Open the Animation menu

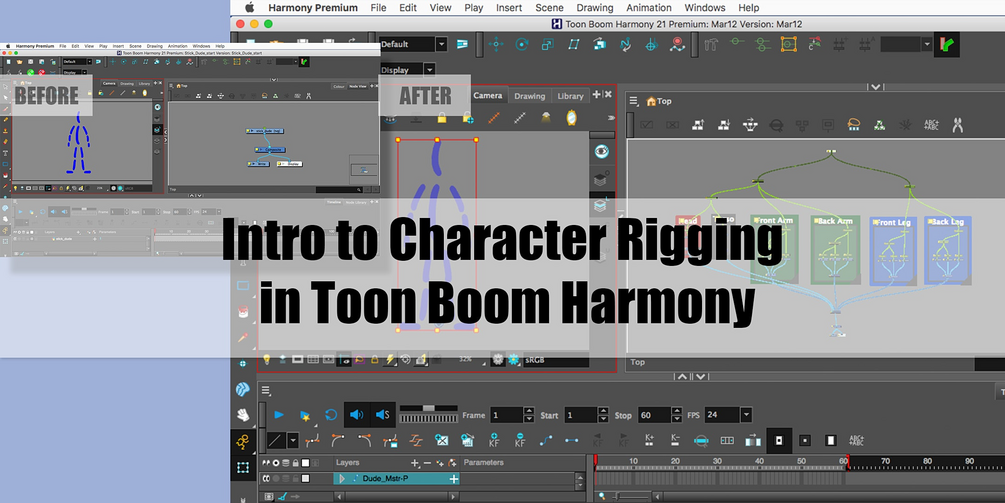click(x=649, y=8)
